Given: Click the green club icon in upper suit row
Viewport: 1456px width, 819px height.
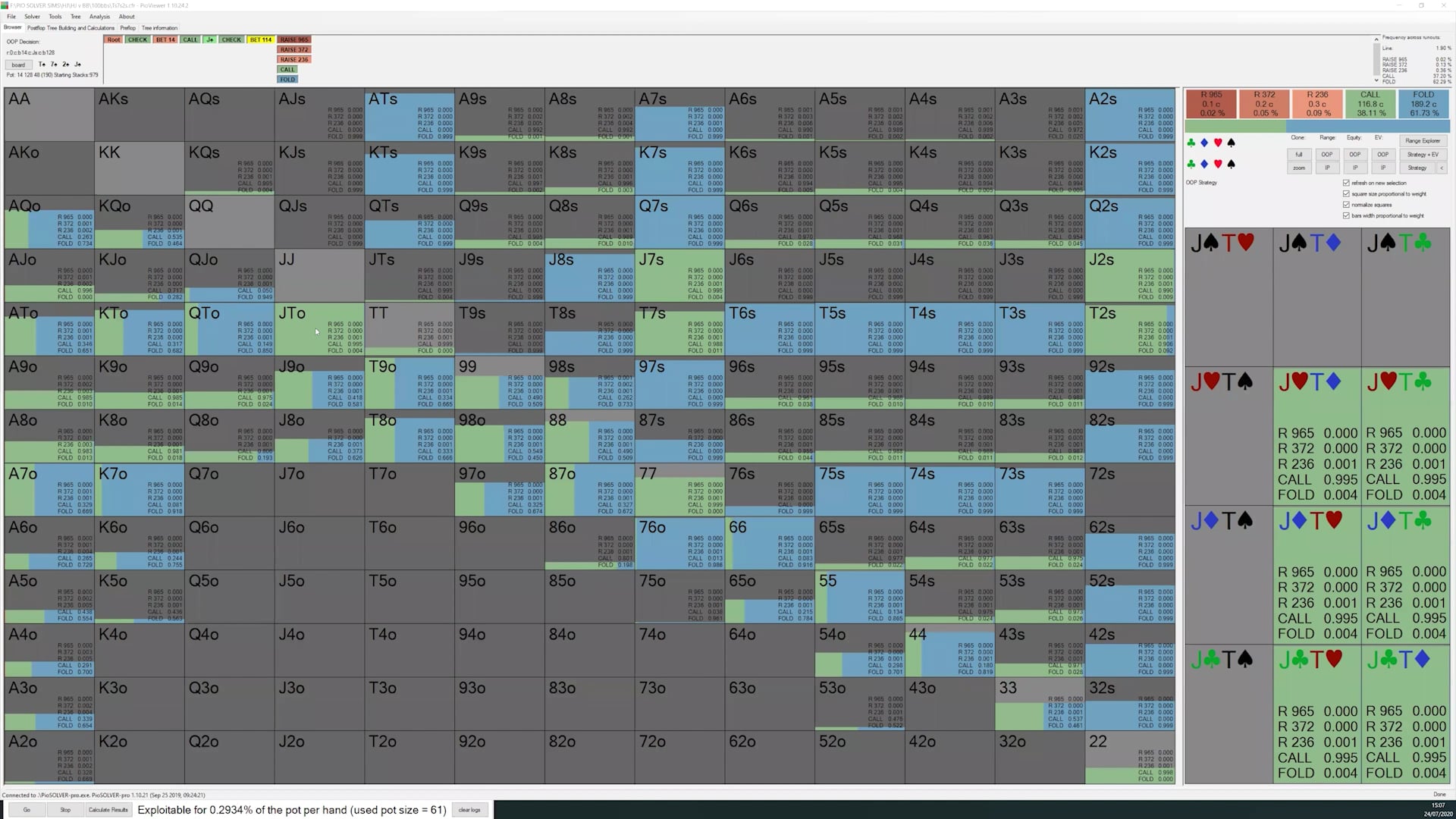Looking at the screenshot, I should (x=1191, y=143).
